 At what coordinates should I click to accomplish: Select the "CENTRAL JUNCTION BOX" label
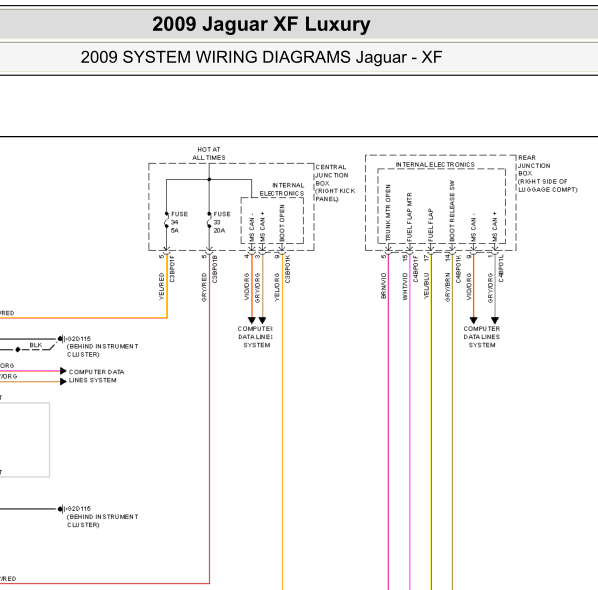(x=331, y=175)
